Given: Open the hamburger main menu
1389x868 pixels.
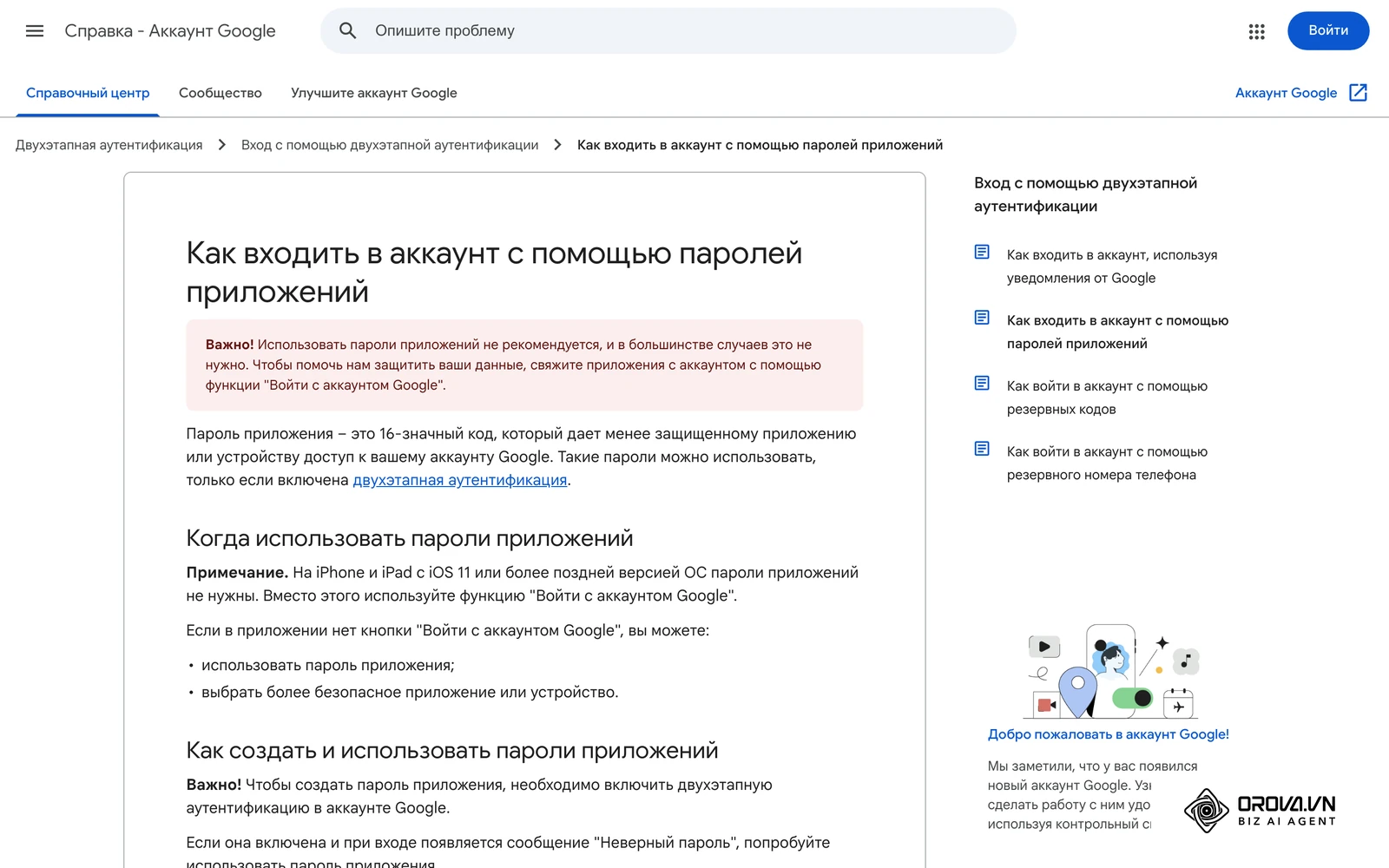Looking at the screenshot, I should (x=35, y=31).
